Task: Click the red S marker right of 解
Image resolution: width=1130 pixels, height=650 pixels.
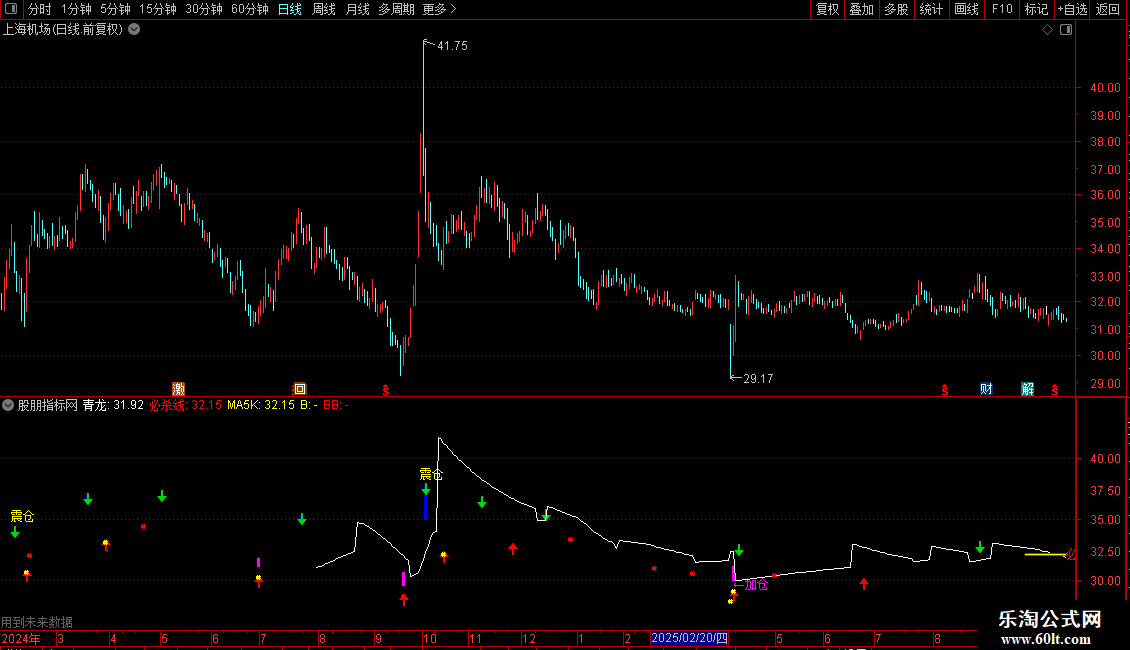Action: click(x=1054, y=390)
